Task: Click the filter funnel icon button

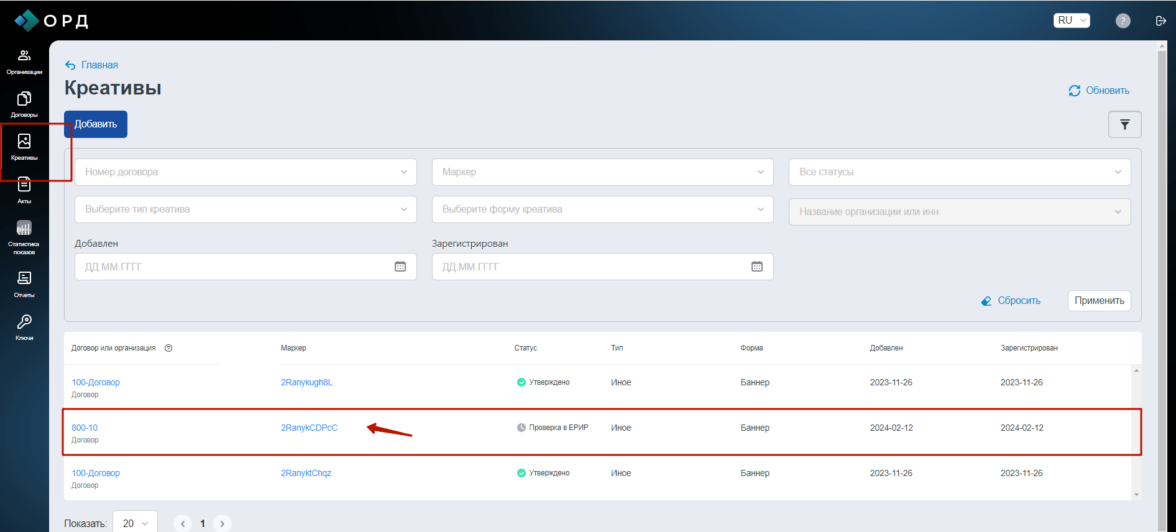Action: click(x=1124, y=125)
